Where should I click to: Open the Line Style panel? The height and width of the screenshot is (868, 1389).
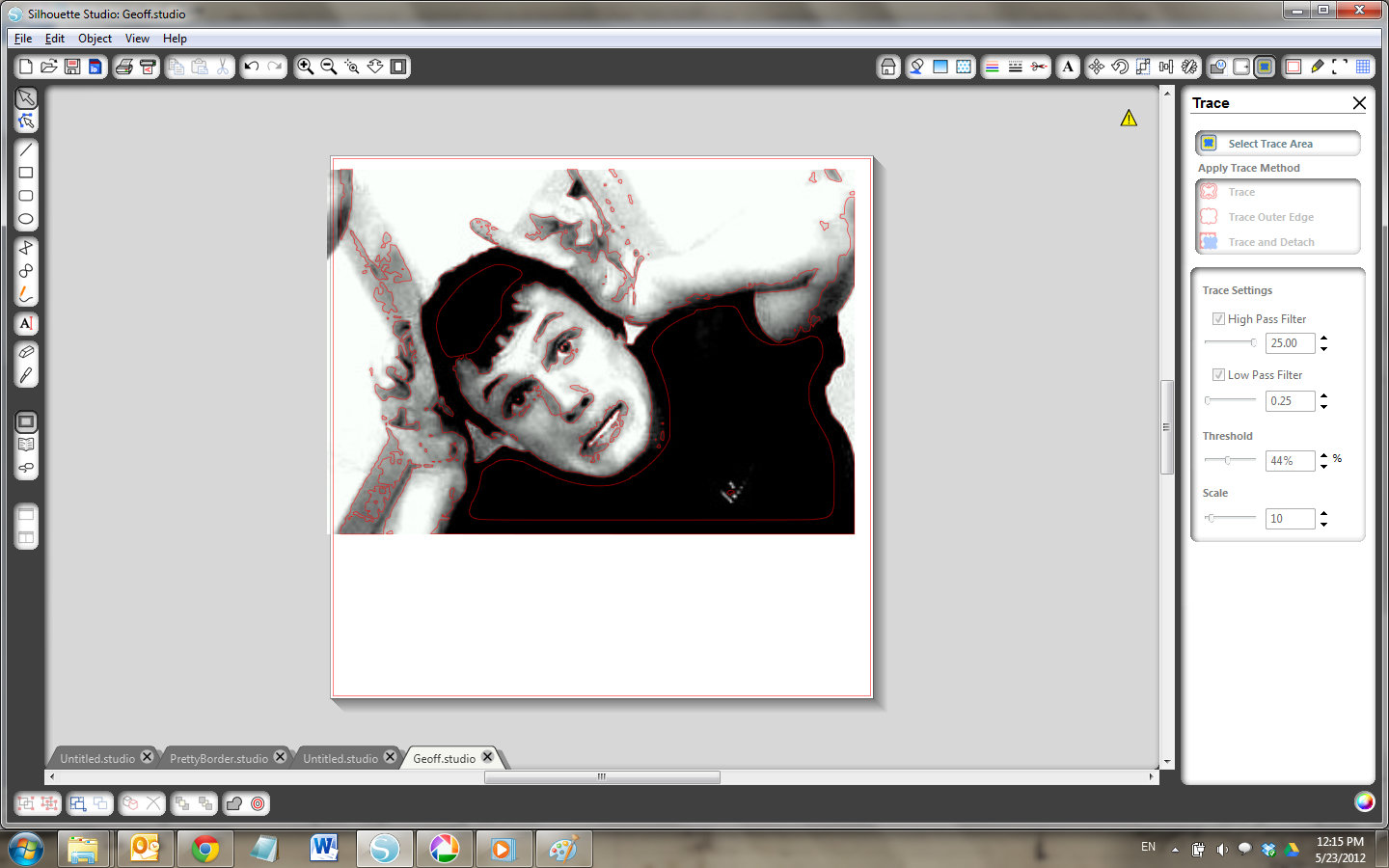tap(1016, 67)
